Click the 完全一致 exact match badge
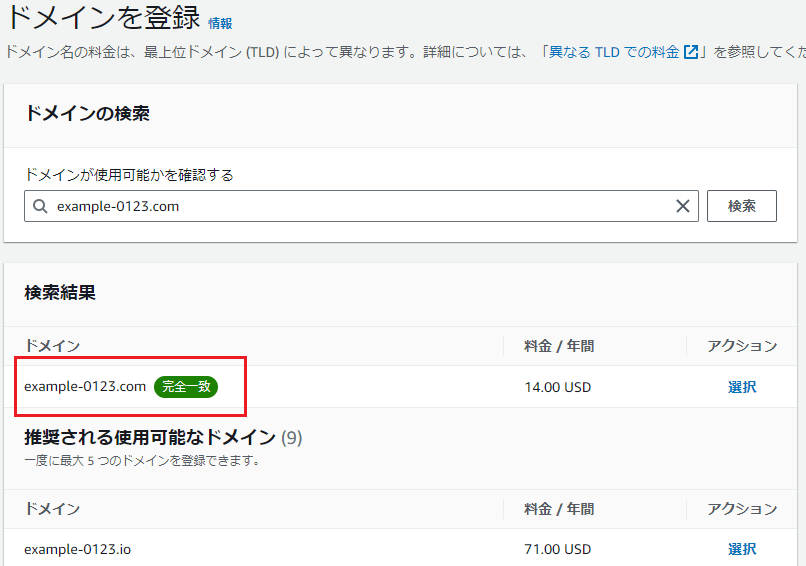Viewport: 806px width, 566px height. 186,387
